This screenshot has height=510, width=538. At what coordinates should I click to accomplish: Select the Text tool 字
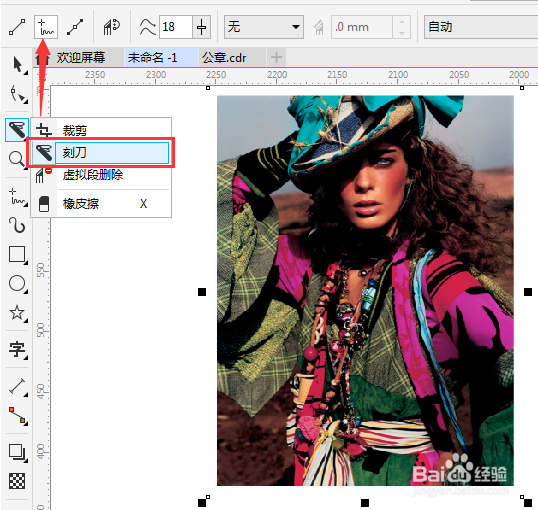point(17,350)
